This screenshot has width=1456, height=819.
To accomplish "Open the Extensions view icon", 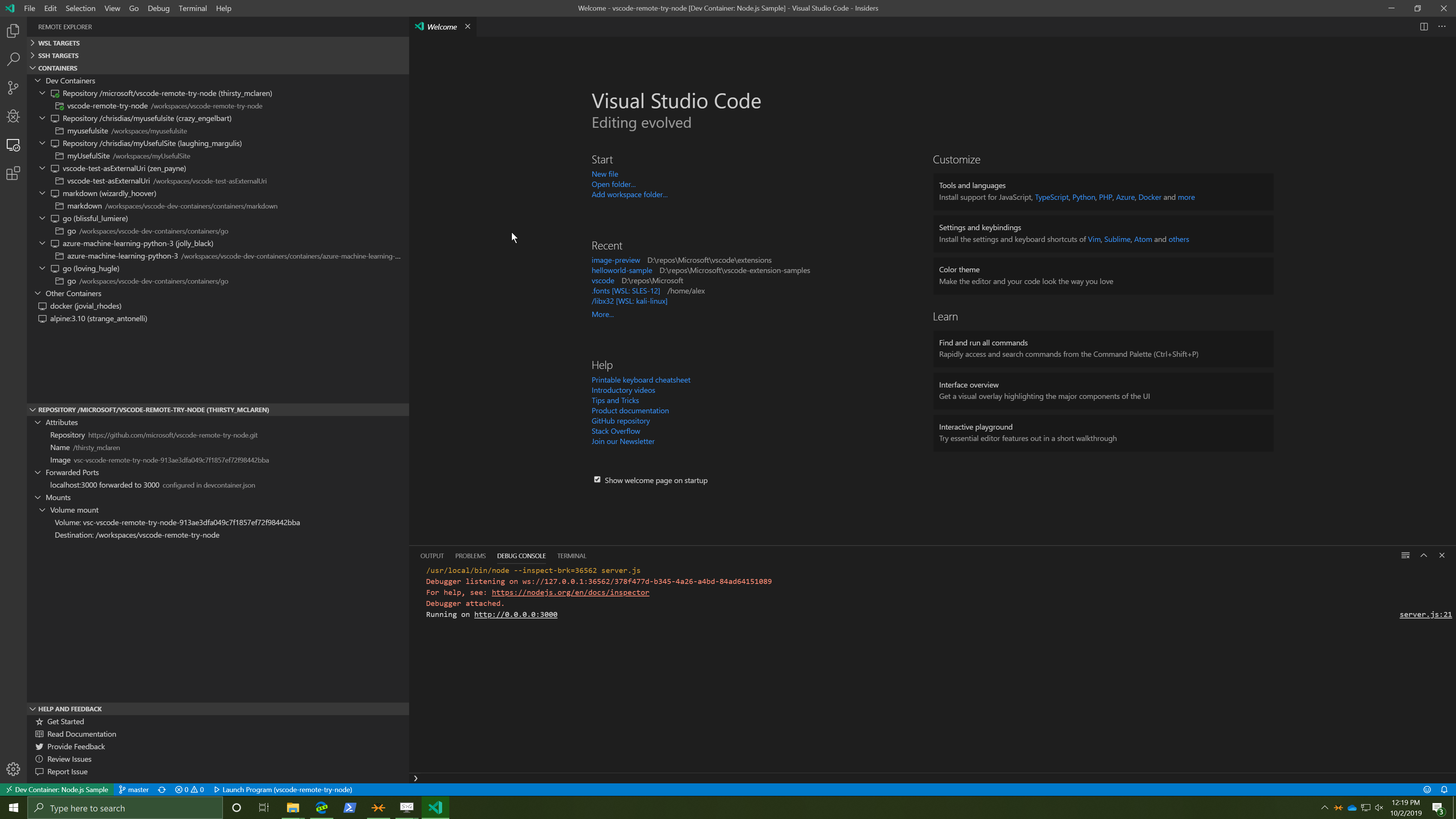I will (x=13, y=174).
